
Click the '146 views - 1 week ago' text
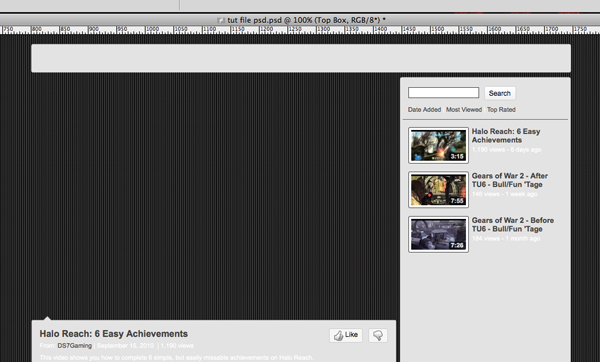point(504,194)
